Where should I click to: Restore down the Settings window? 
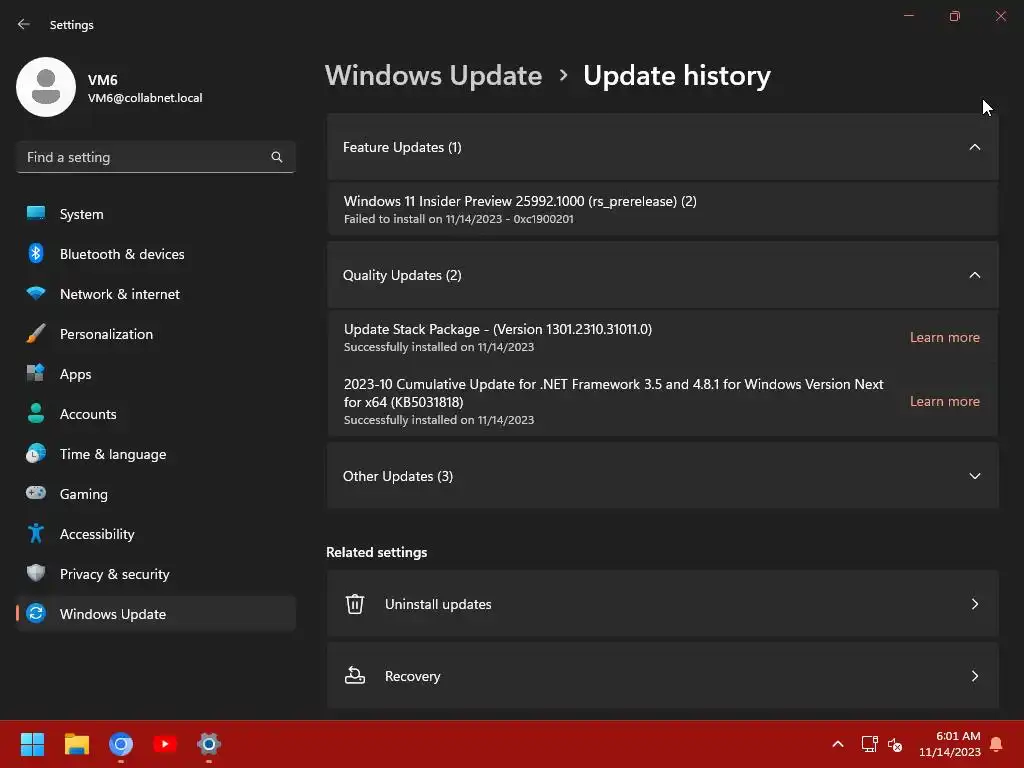tap(955, 16)
